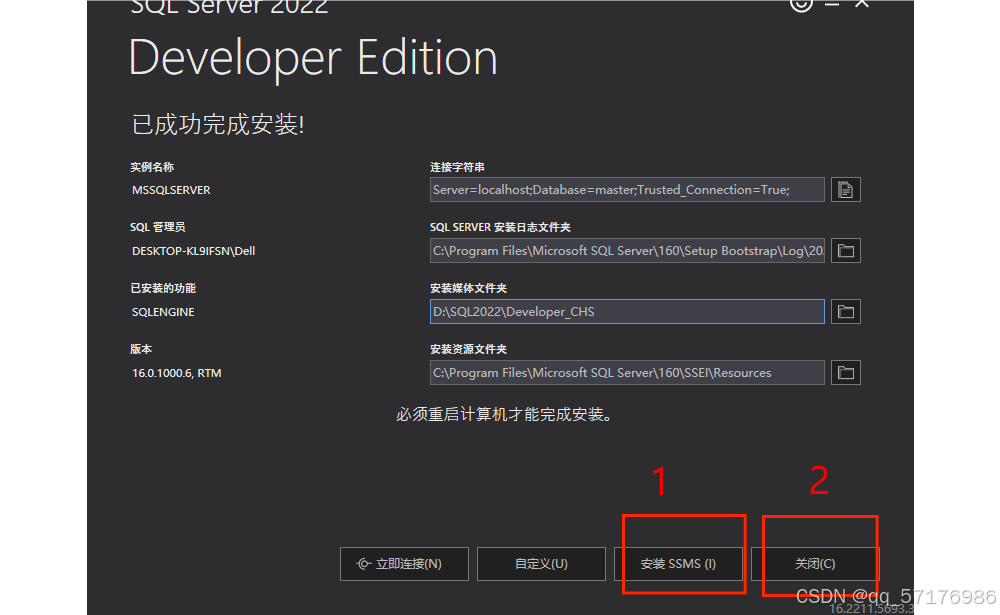Click the 实例名称 label

point(152,167)
